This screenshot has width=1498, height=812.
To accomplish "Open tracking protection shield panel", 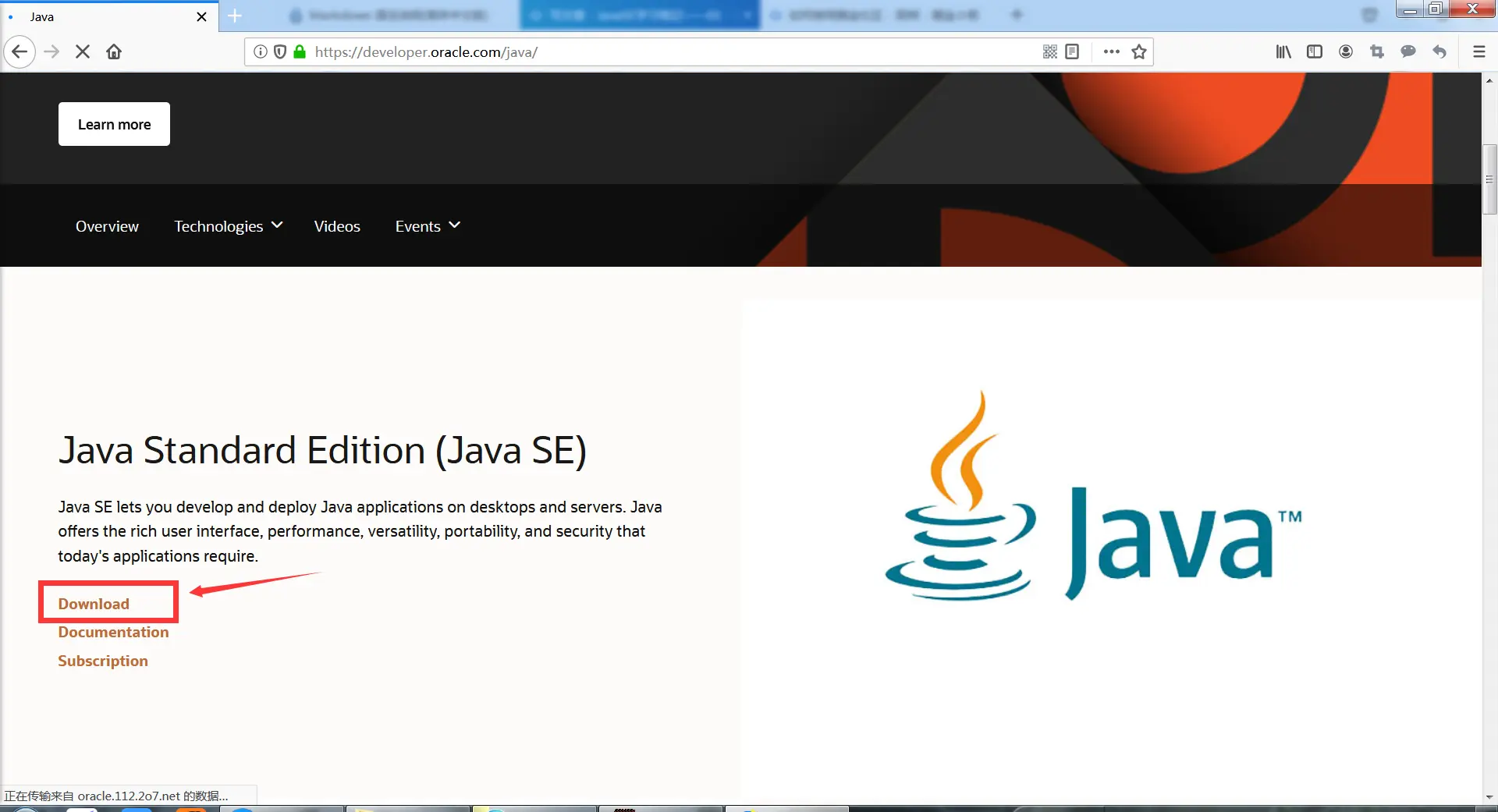I will pyautogui.click(x=280, y=52).
